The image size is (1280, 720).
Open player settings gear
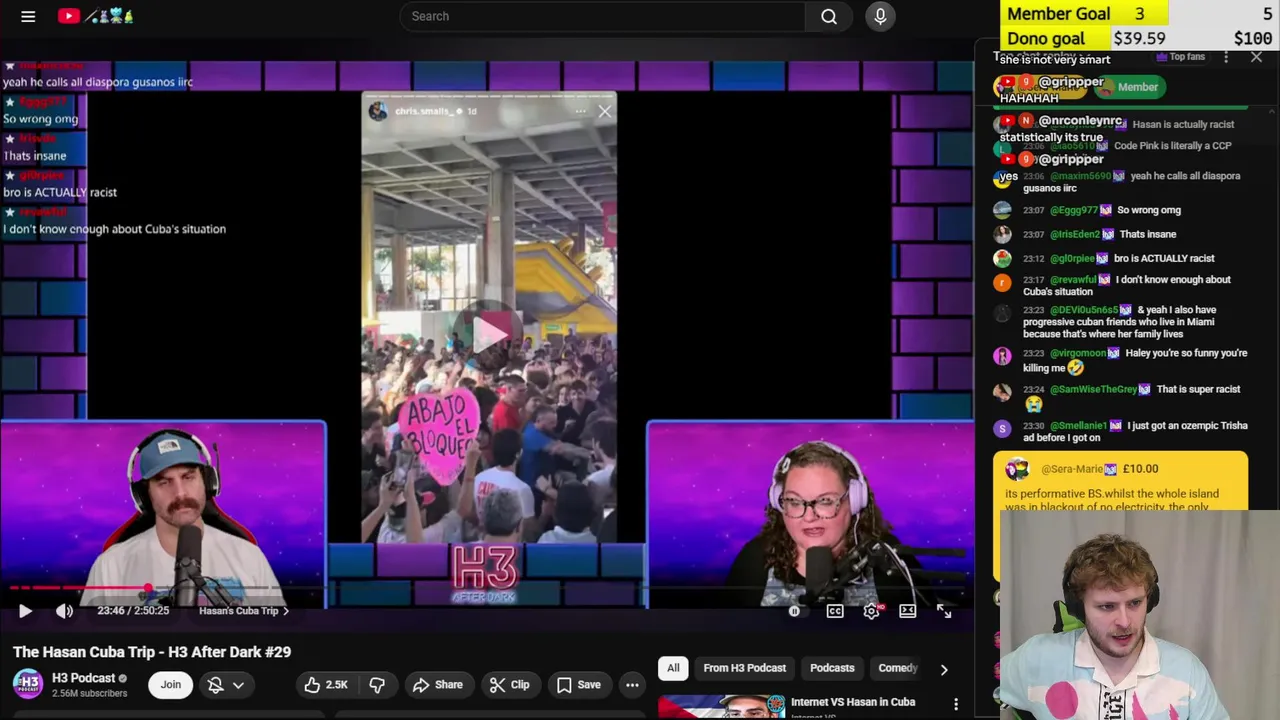[872, 611]
